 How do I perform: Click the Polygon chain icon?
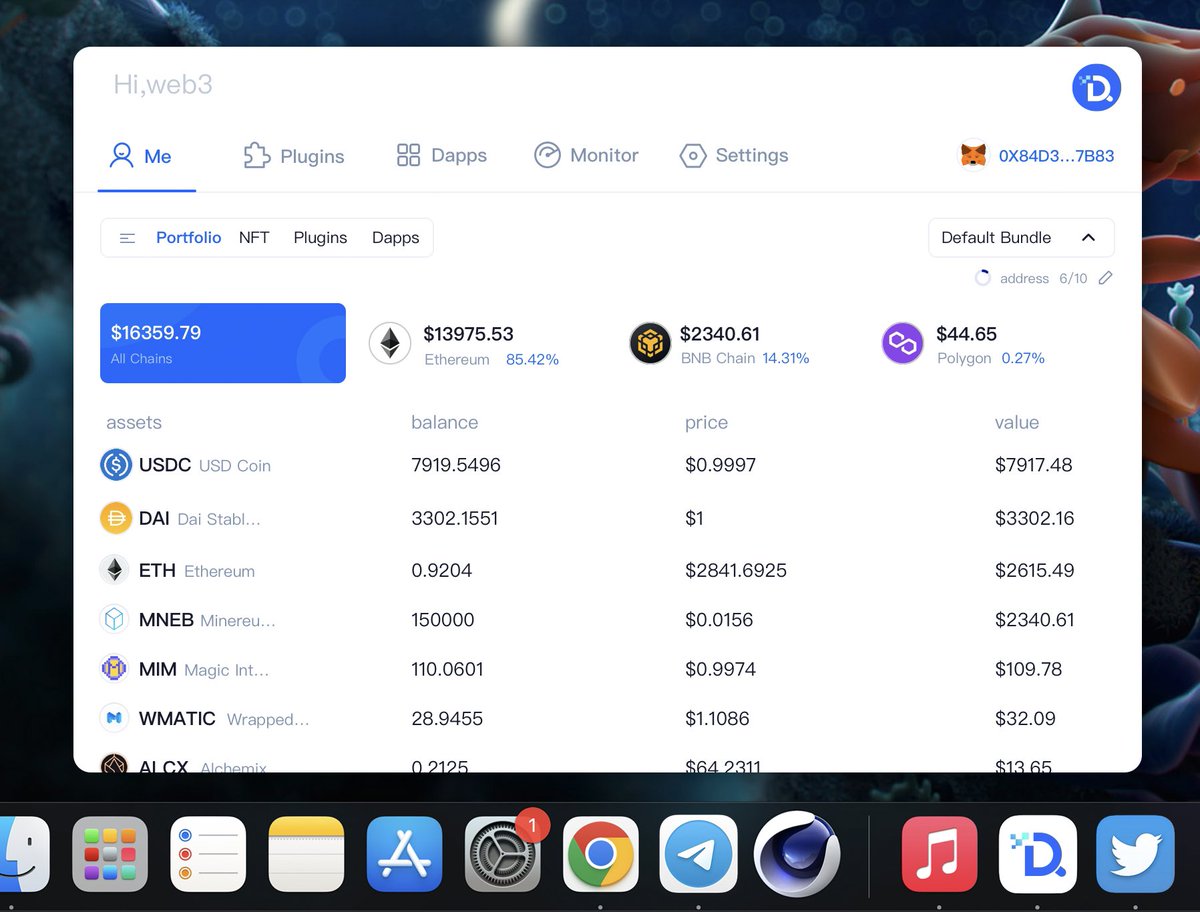pos(902,343)
